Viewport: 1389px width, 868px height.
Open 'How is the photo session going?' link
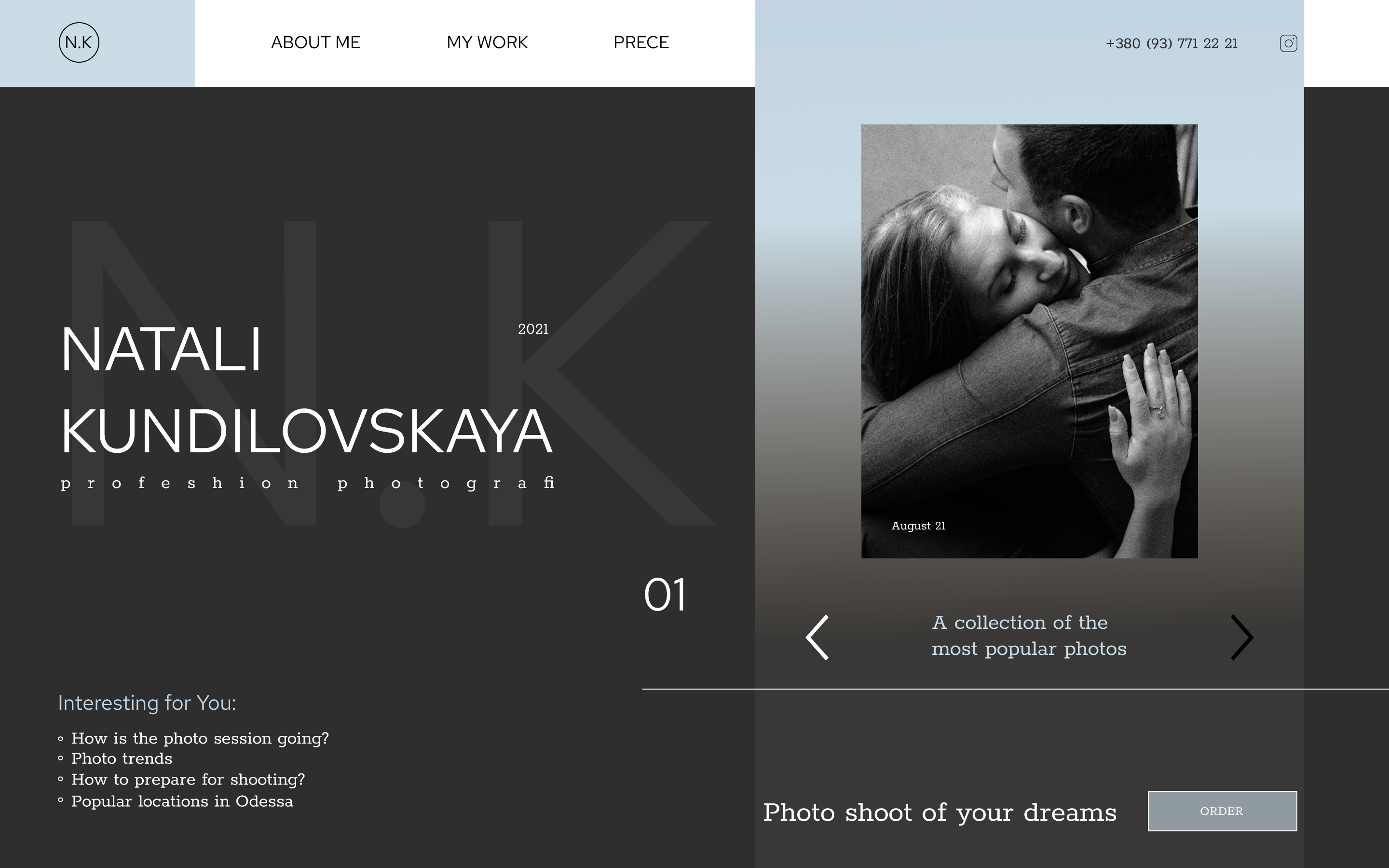click(x=200, y=738)
